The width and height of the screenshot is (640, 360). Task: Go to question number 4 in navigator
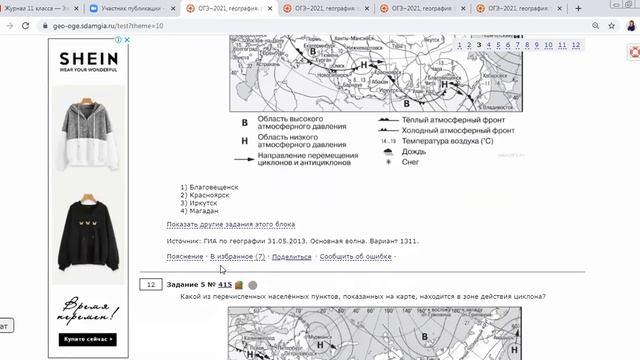pos(489,45)
